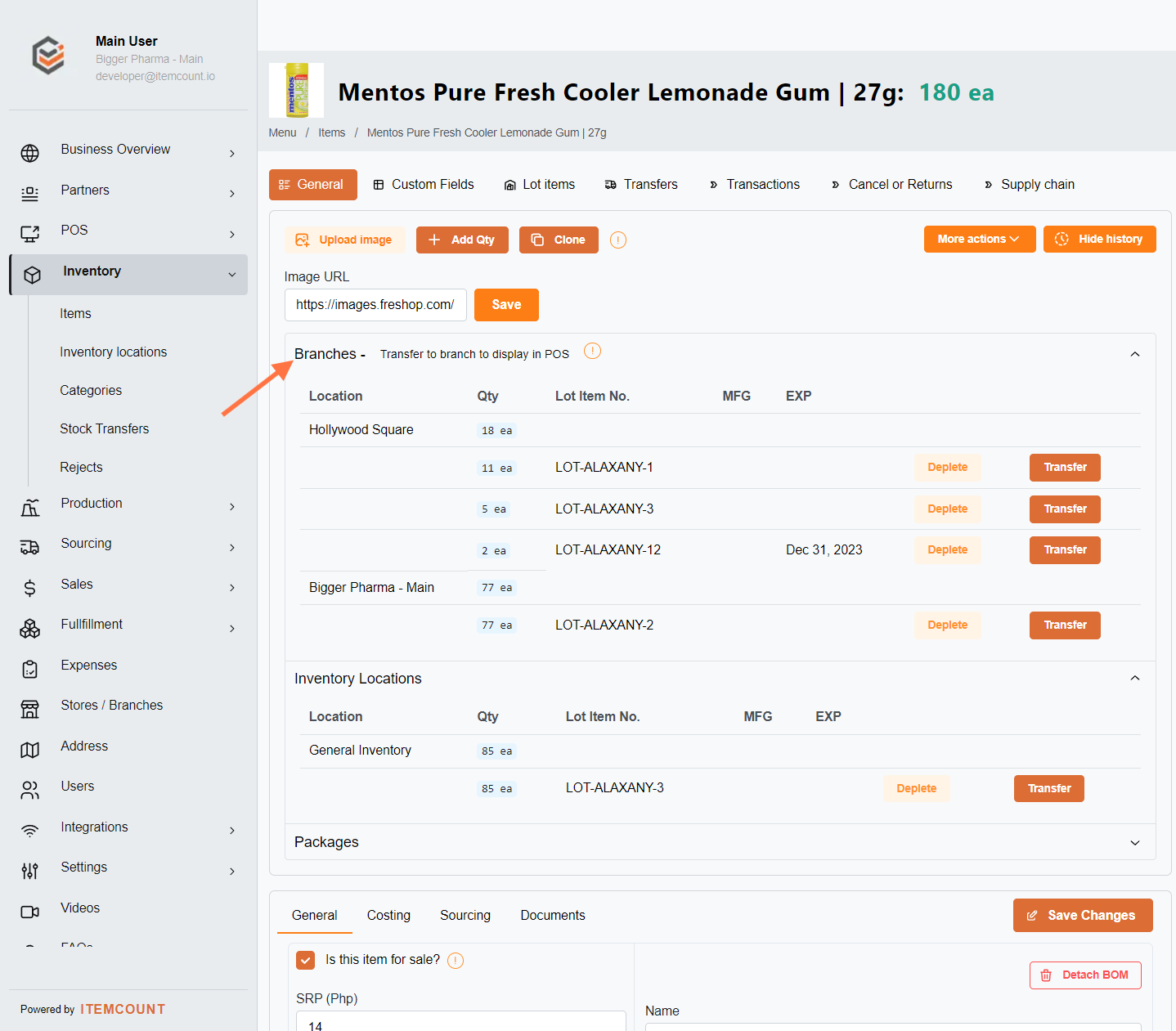Click the info icon beside Clone button
The image size is (1176, 1031).
point(618,240)
